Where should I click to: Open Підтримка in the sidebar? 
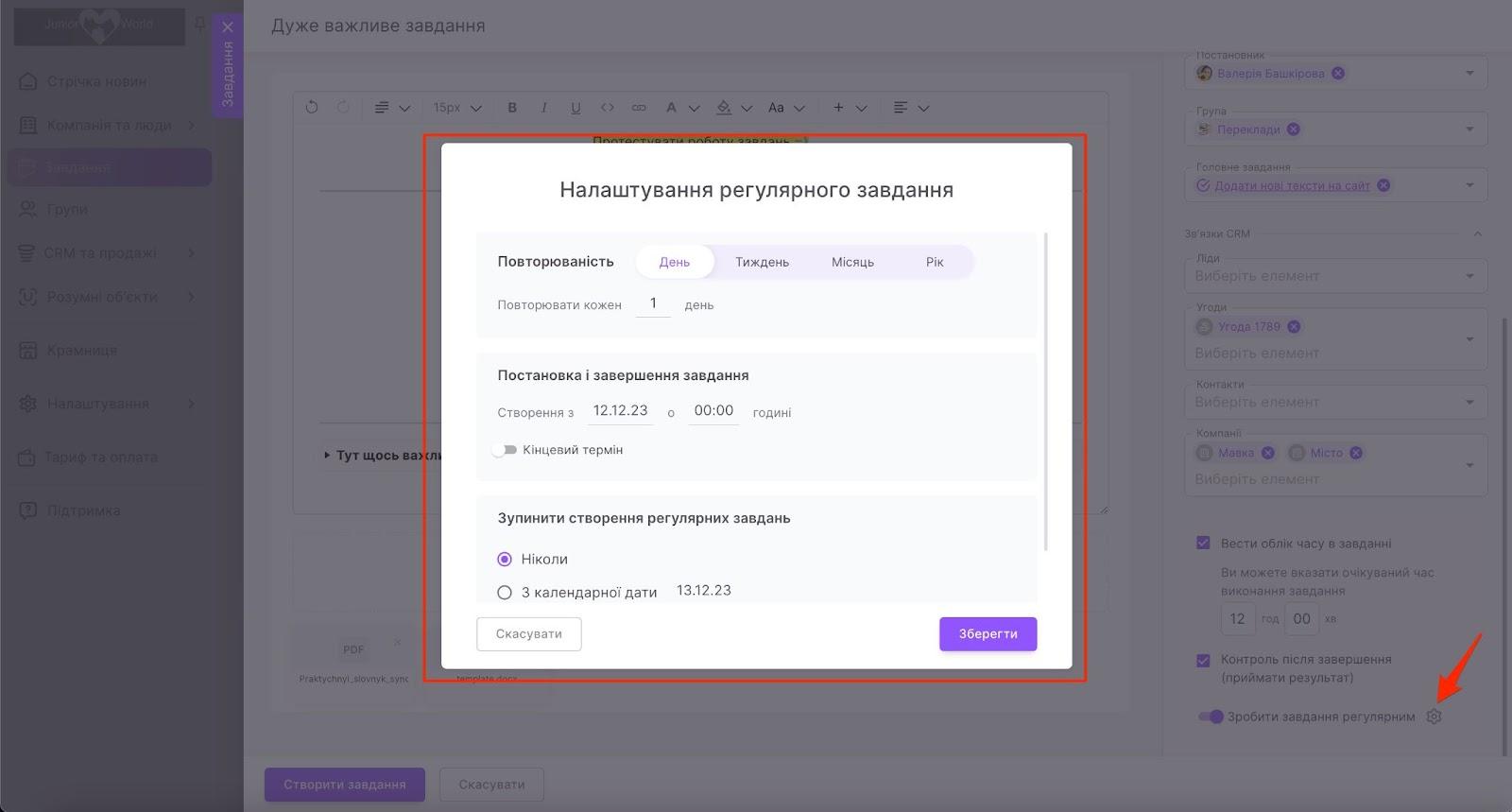coord(83,510)
